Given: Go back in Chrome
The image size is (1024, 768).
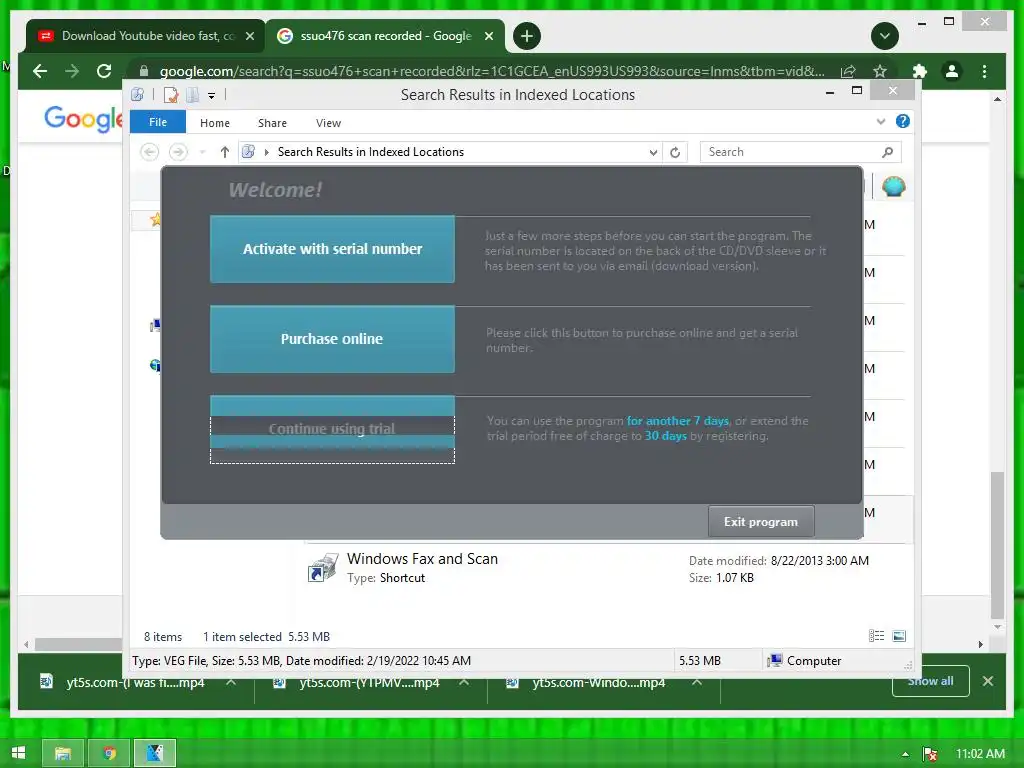Looking at the screenshot, I should (x=40, y=71).
